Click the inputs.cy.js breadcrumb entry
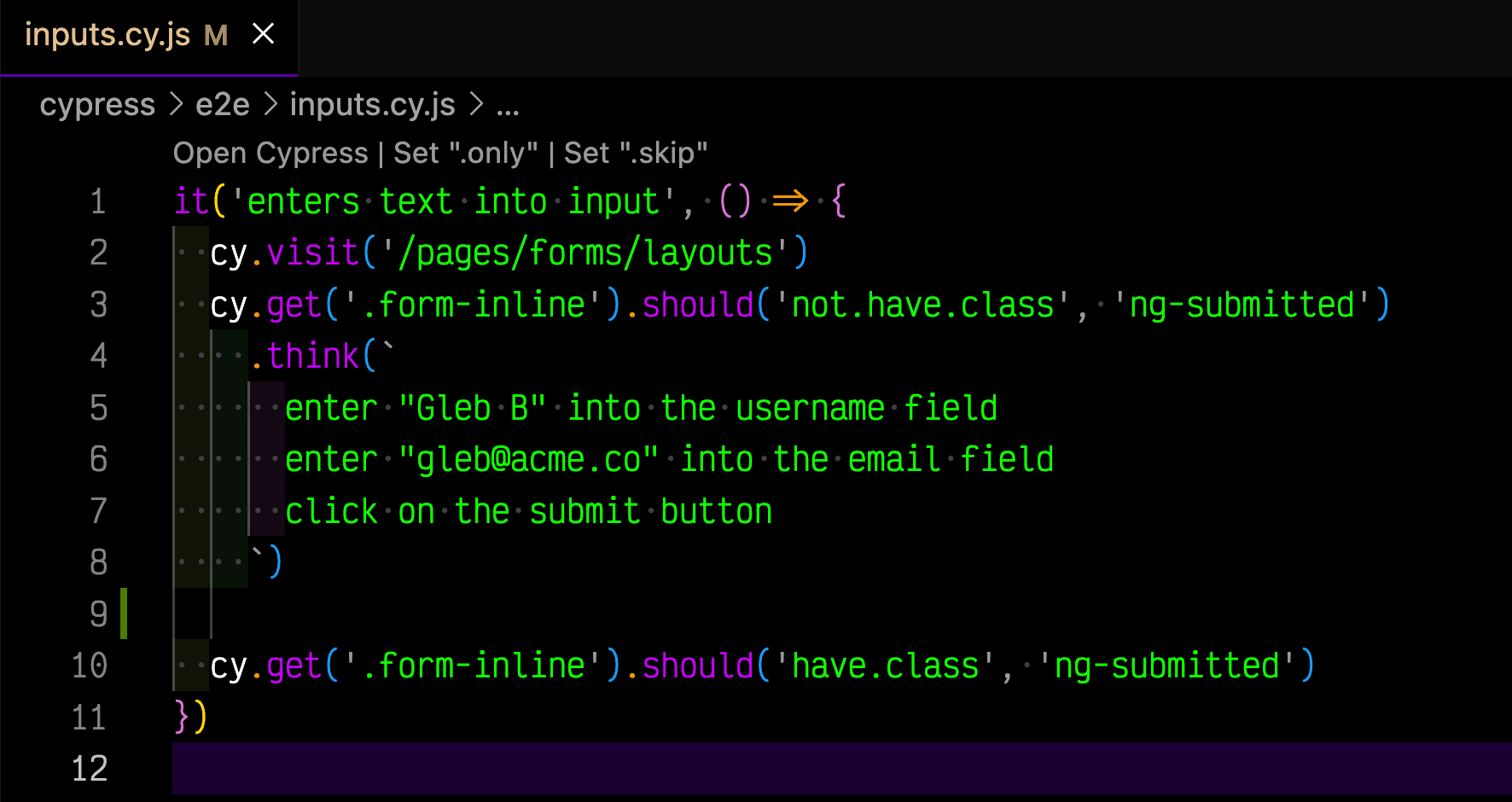Viewport: 1512px width, 802px height. click(x=371, y=104)
